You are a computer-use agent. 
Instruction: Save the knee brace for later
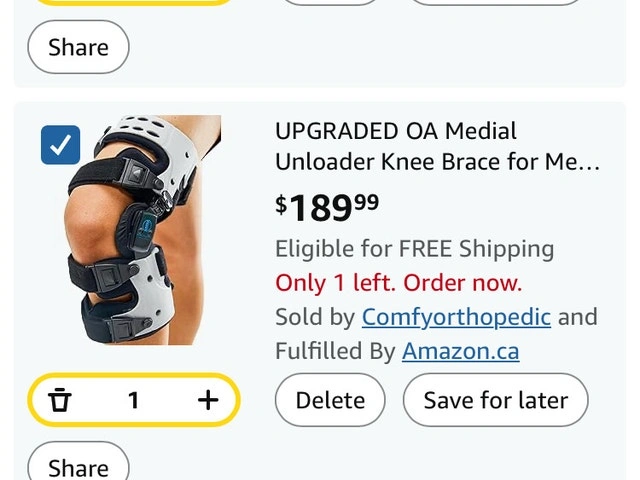point(495,400)
